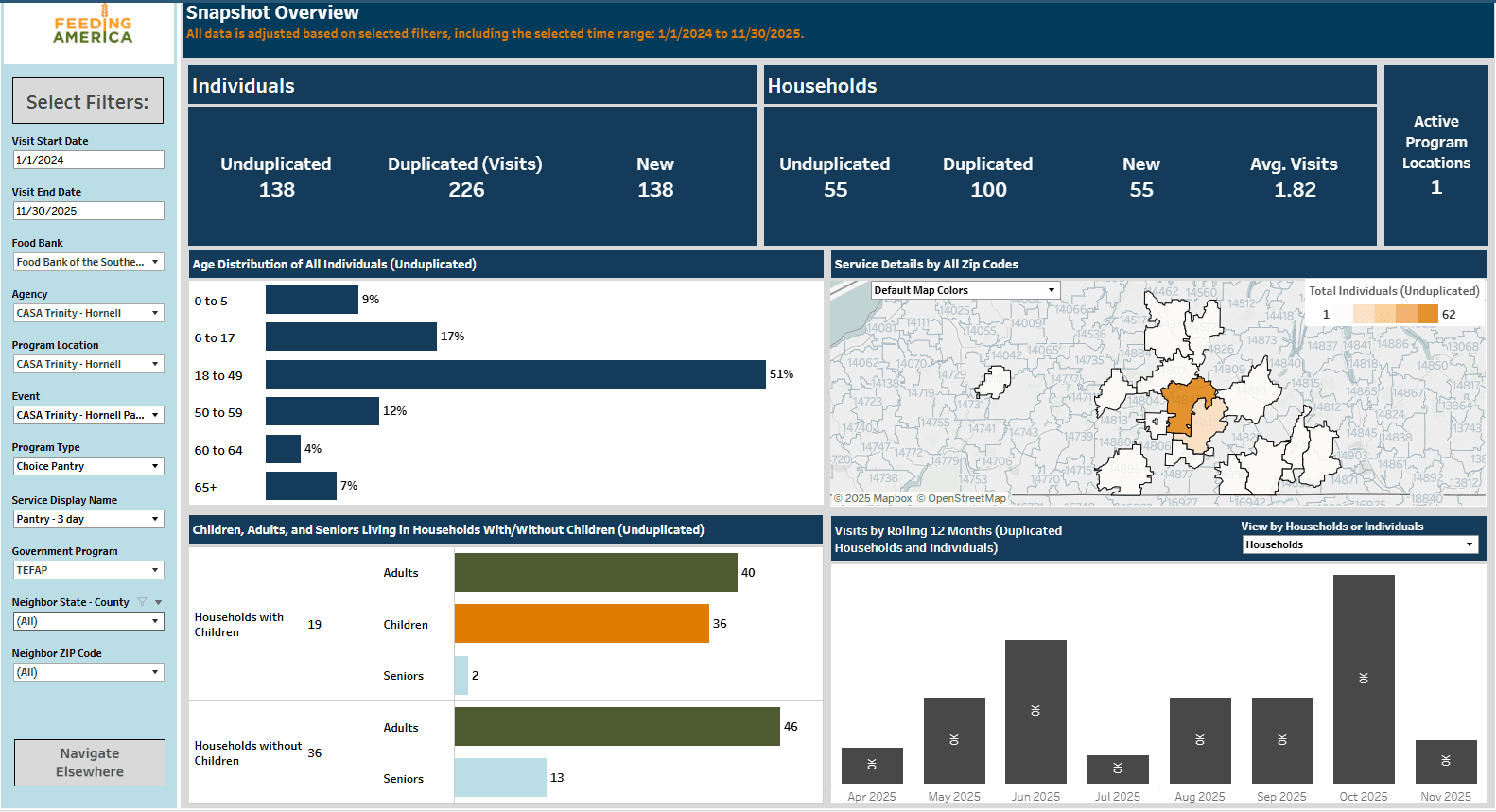This screenshot has width=1496, height=812.
Task: Expand the Program Type dropdown showing Choice Pantry
Action: (88, 466)
